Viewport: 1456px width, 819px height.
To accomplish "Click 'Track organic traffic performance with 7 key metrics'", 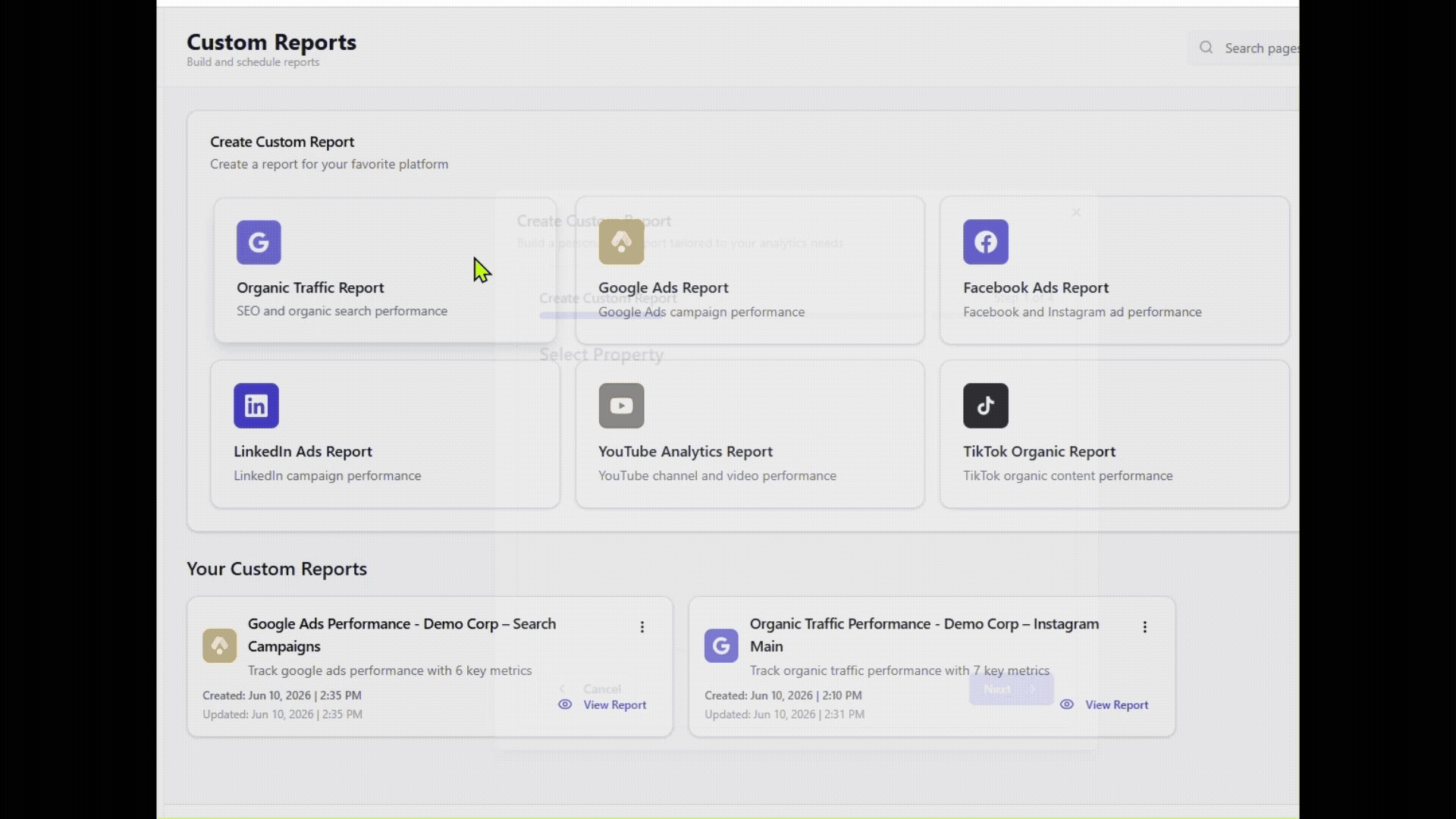I will tap(899, 670).
